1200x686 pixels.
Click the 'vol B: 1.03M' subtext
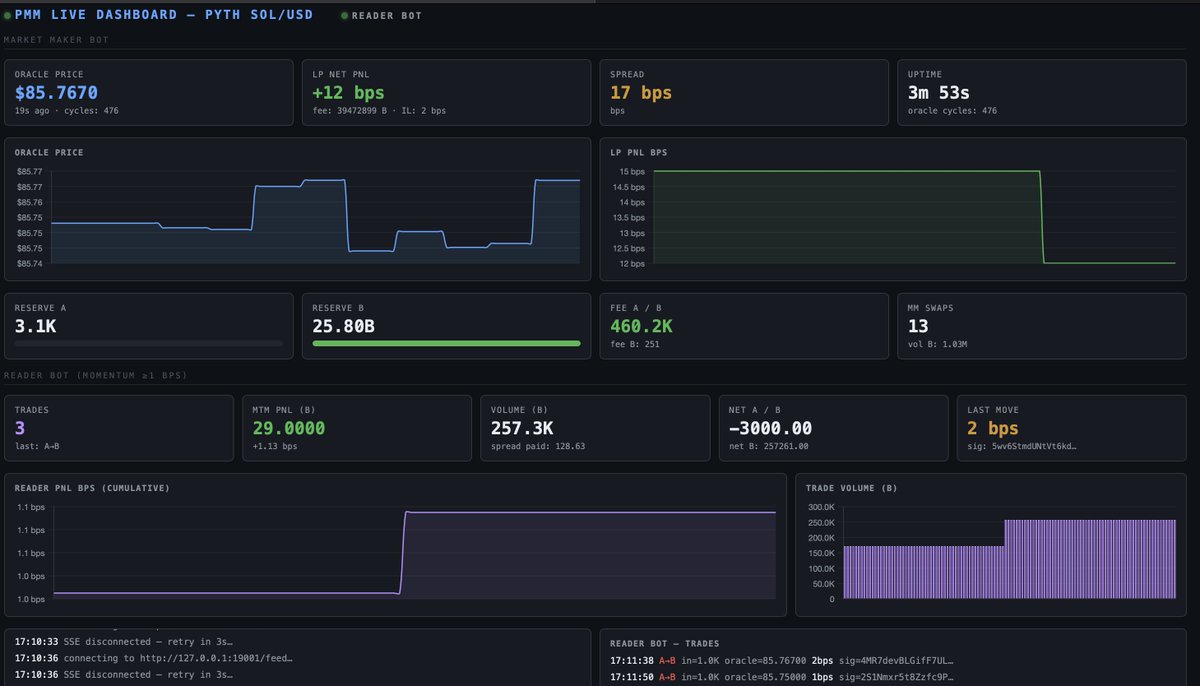coord(937,344)
